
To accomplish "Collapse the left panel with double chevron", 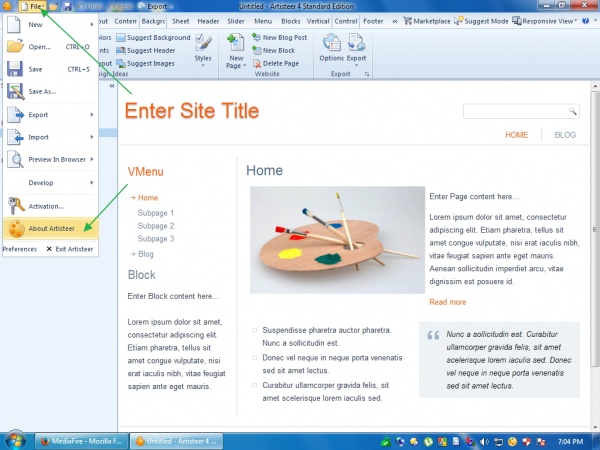I will click(112, 86).
